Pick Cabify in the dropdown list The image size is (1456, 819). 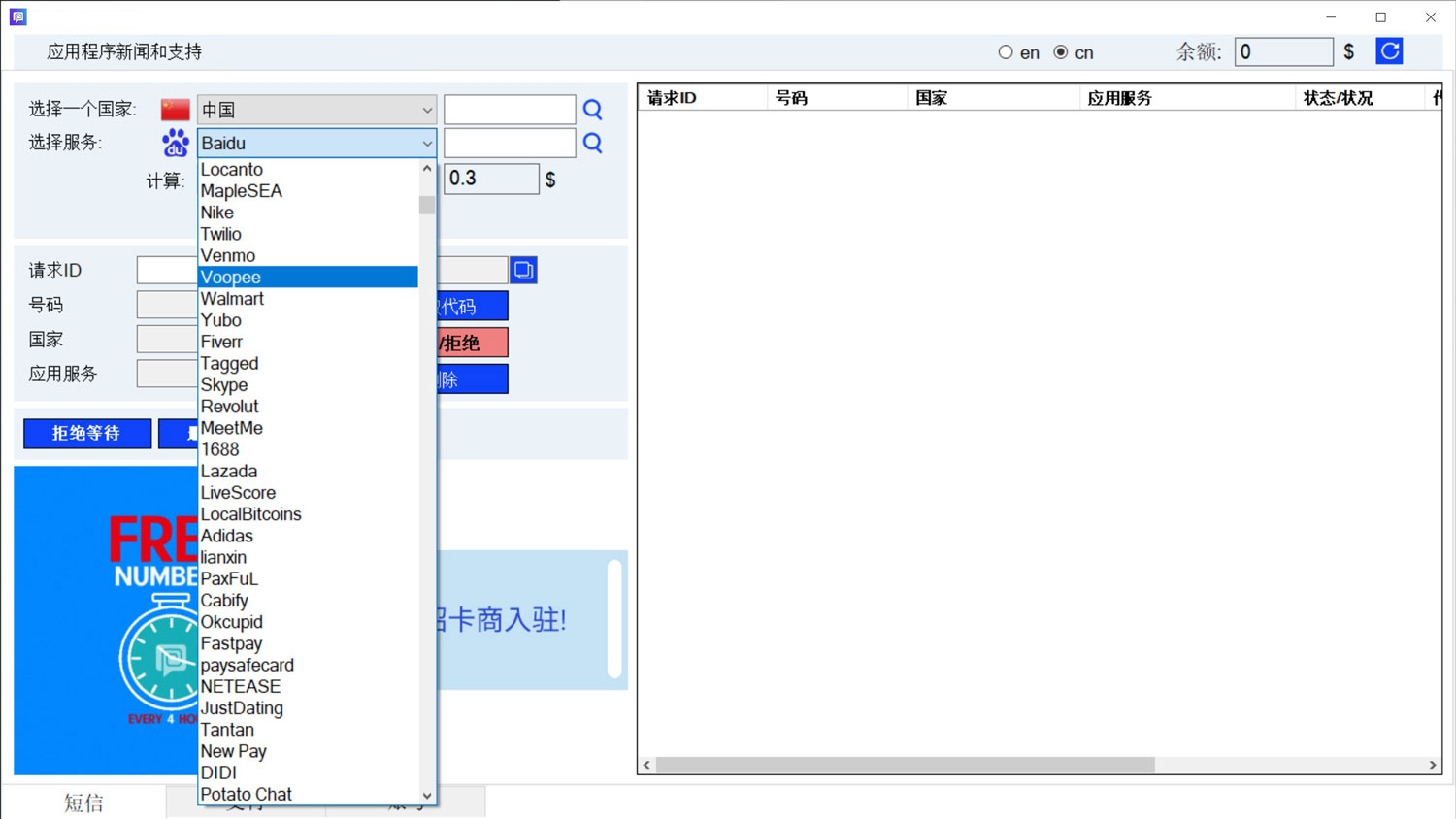[x=308, y=600]
